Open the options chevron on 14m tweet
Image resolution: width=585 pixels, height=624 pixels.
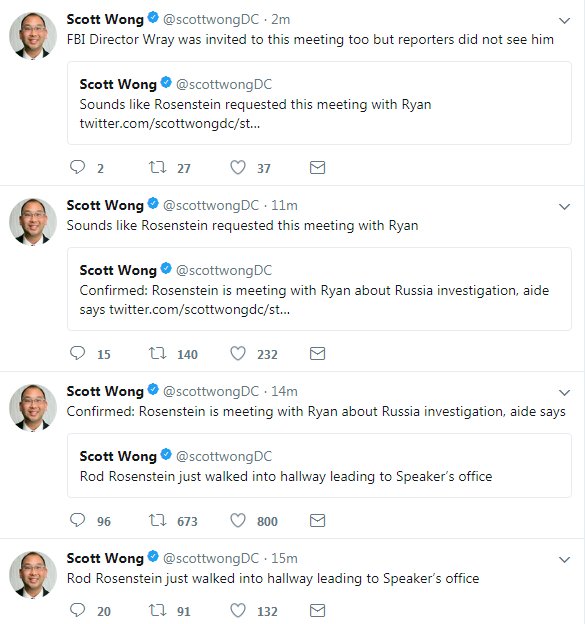(564, 392)
